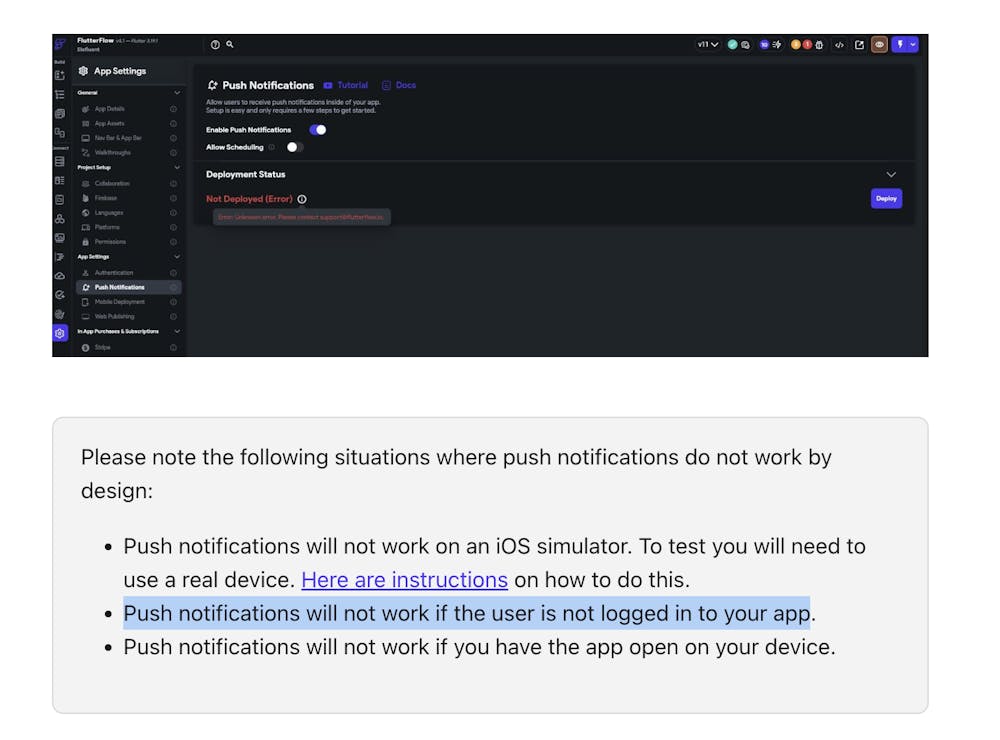Viewport: 1000px width, 740px height.
Task: Toggle Enable Push Notifications switch
Action: (x=318, y=130)
